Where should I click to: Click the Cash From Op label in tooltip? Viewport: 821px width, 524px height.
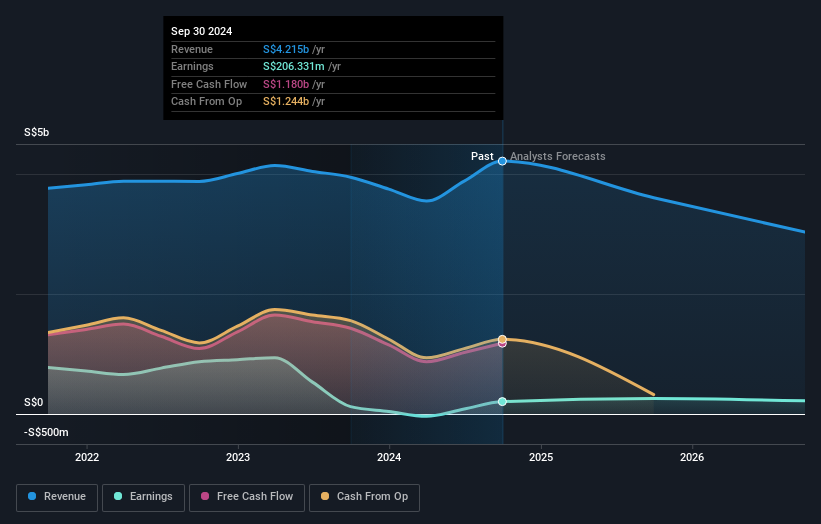pyautogui.click(x=206, y=102)
